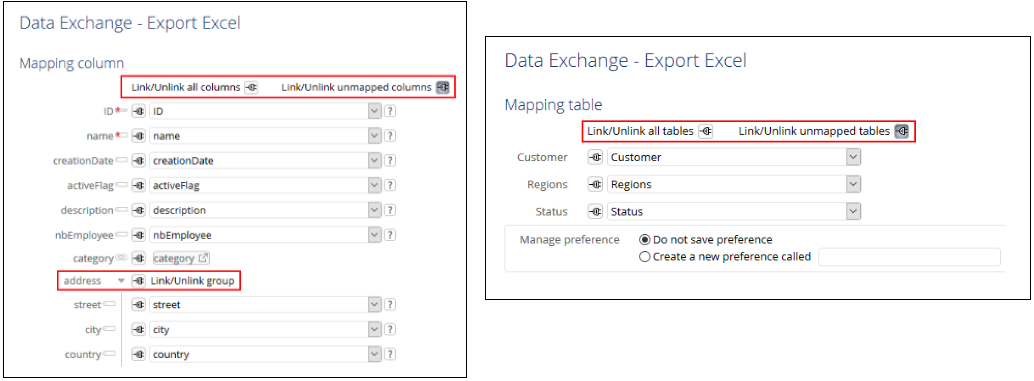This screenshot has height=381, width=1034.
Task: Open the description column dropdown
Action: click(375, 210)
